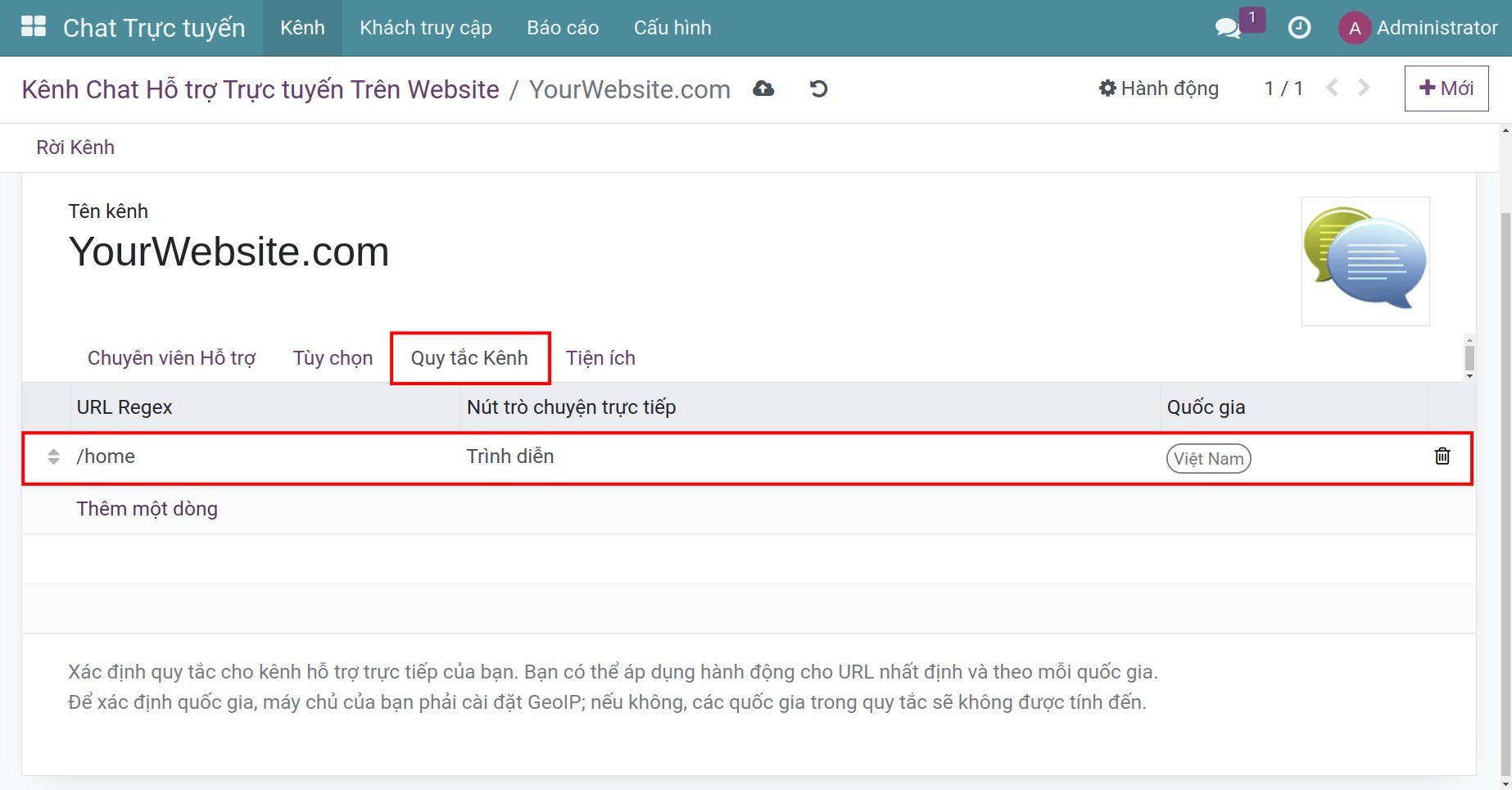
Task: Switch to the Tiện ích tab
Action: [x=600, y=358]
